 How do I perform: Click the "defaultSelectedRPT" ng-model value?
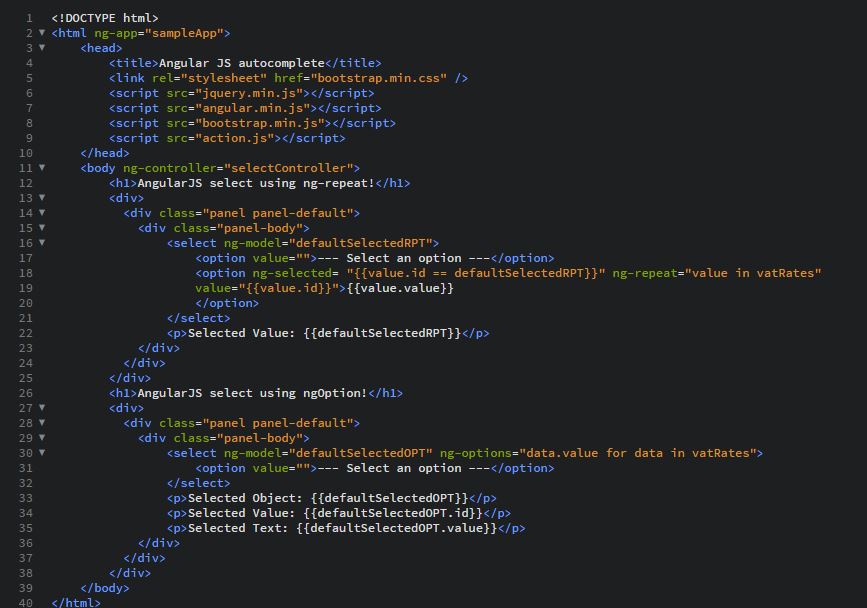(361, 243)
